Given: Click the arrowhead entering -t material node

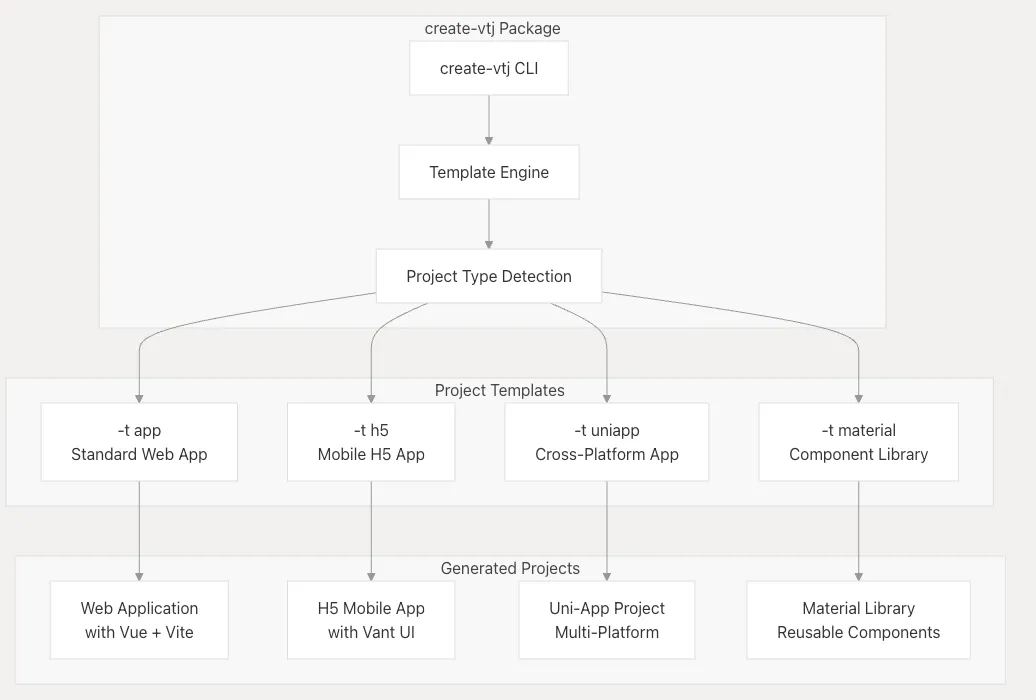Looking at the screenshot, I should (858, 397).
